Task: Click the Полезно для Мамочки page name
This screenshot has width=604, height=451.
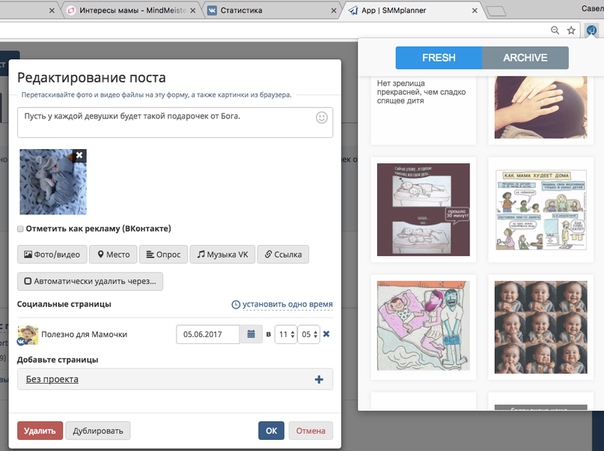Action: click(84, 334)
